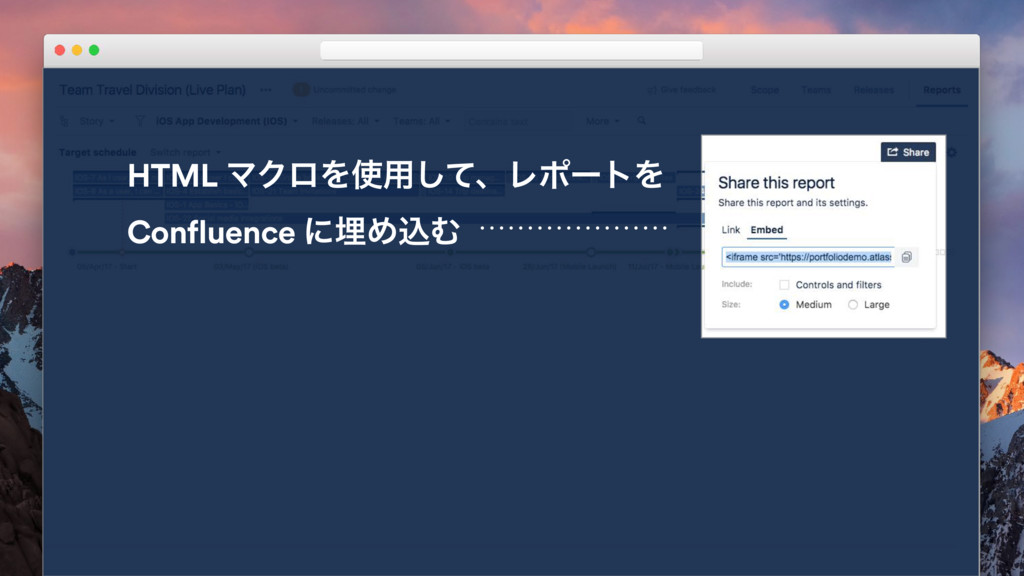This screenshot has height=576, width=1024.
Task: Open the Reports tab
Action: pos(942,90)
